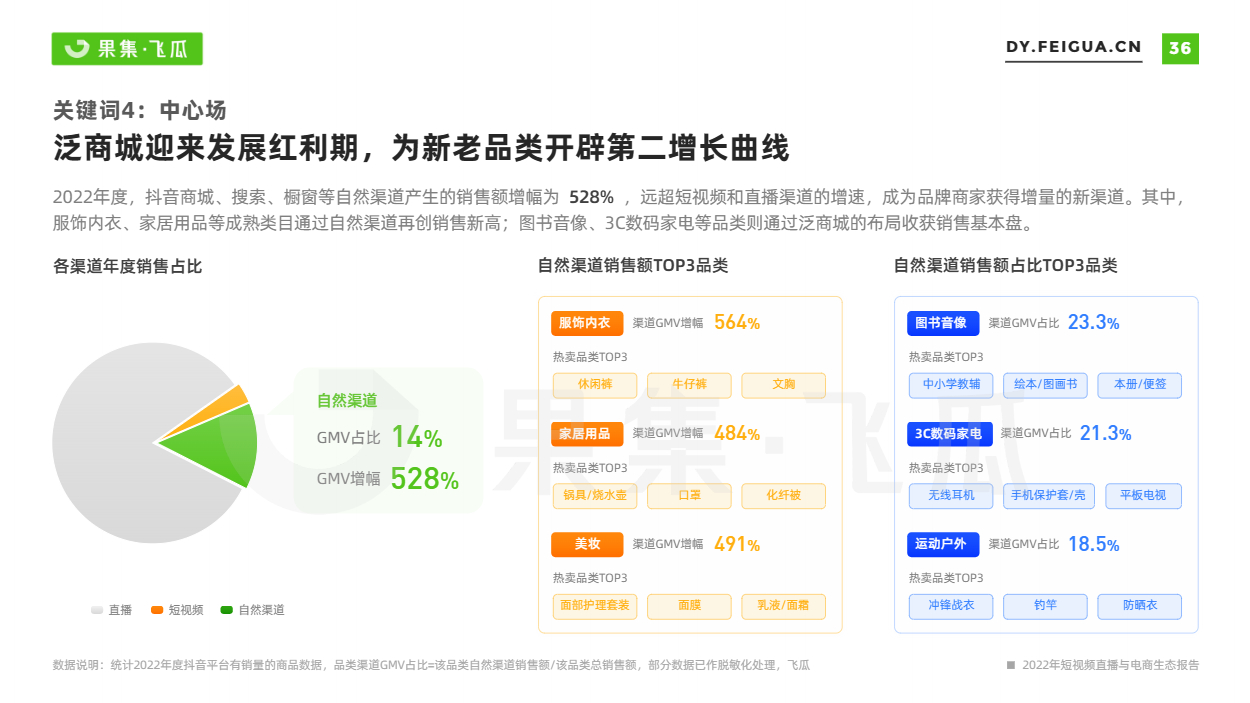Click the 直播 legend color dot
The height and width of the screenshot is (703, 1250).
click(97, 610)
